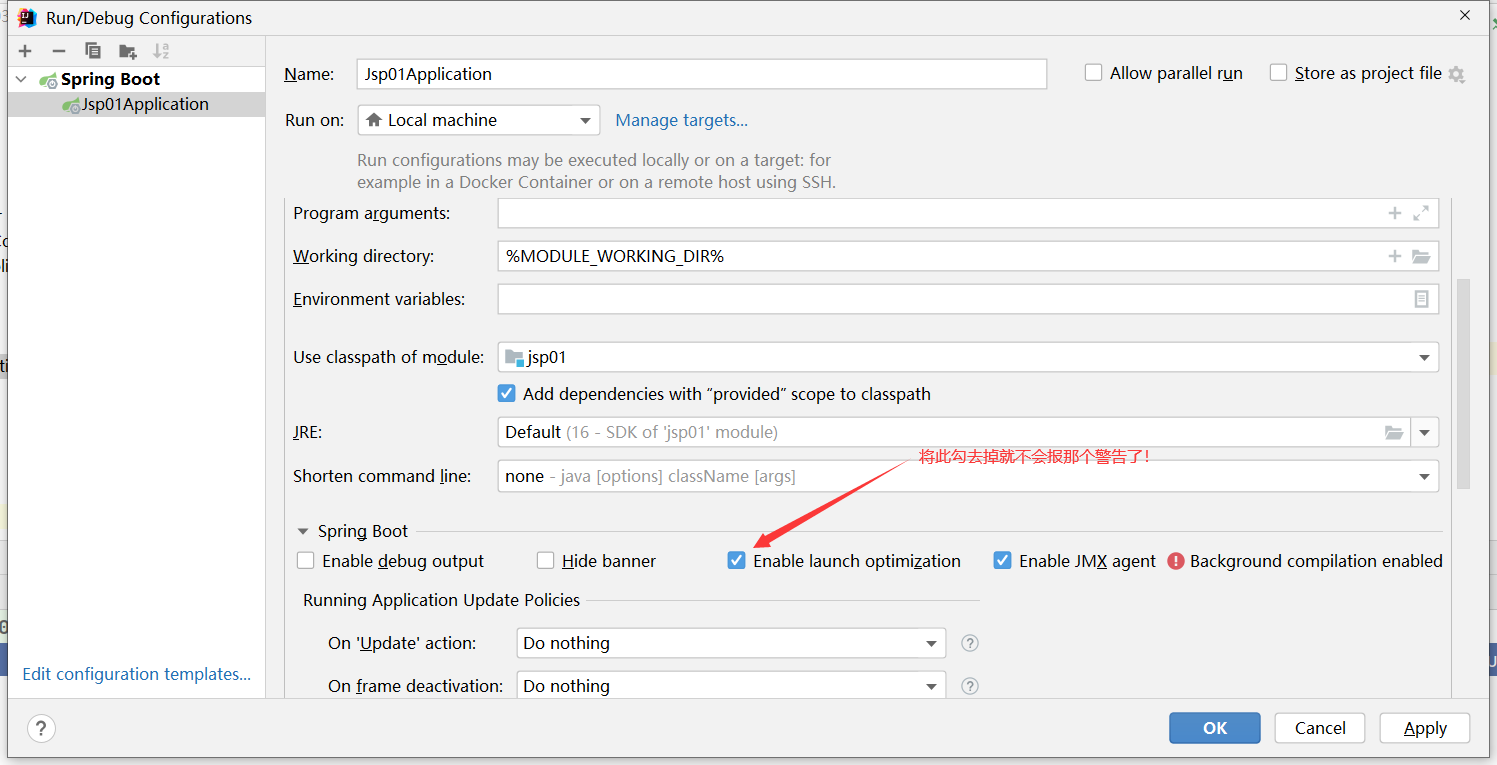Enable Store as project file
The width and height of the screenshot is (1497, 765).
1278,73
